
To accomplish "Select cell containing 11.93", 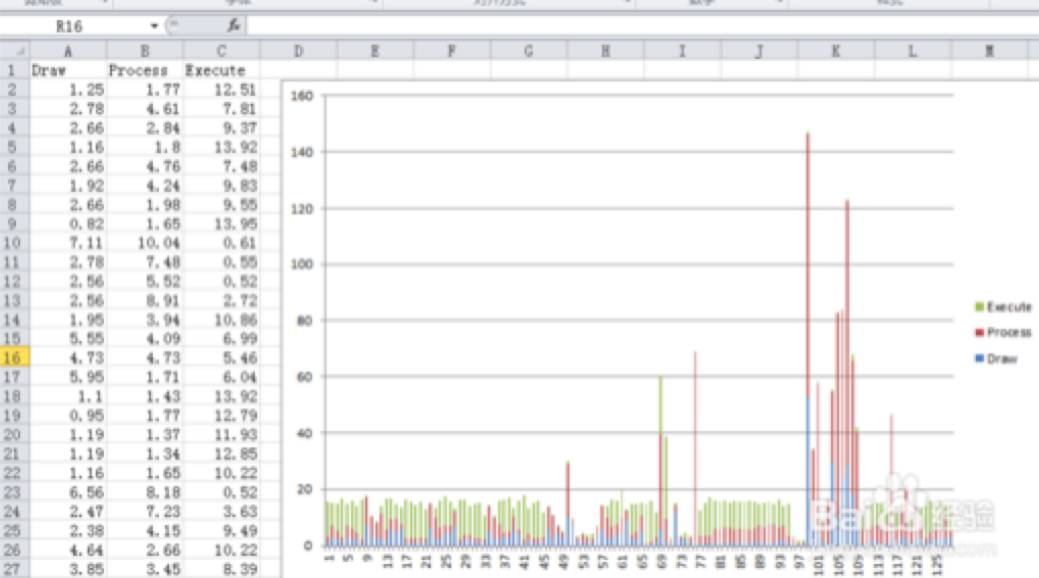I will pos(221,435).
